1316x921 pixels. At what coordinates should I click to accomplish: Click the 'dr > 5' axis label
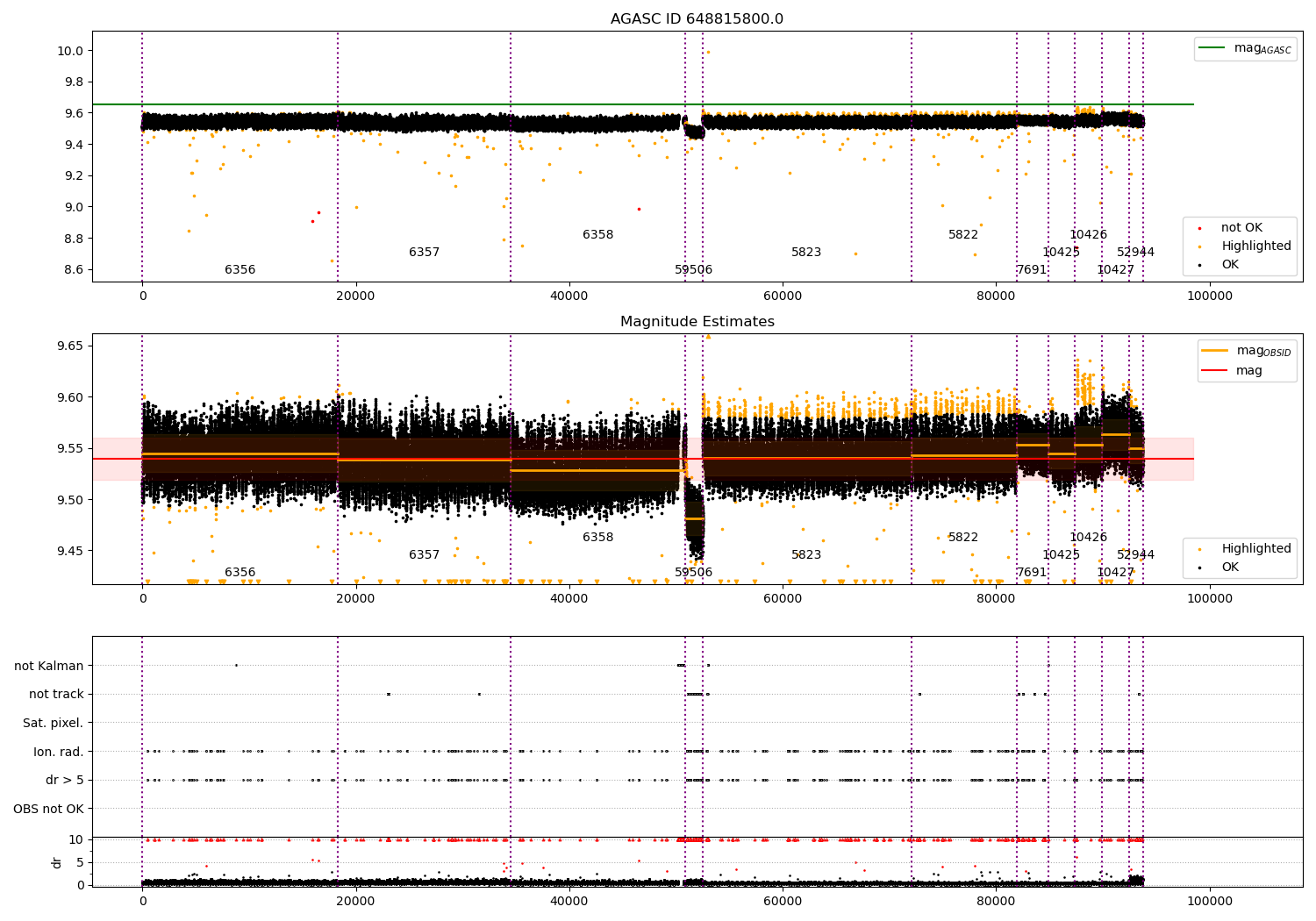click(65, 781)
